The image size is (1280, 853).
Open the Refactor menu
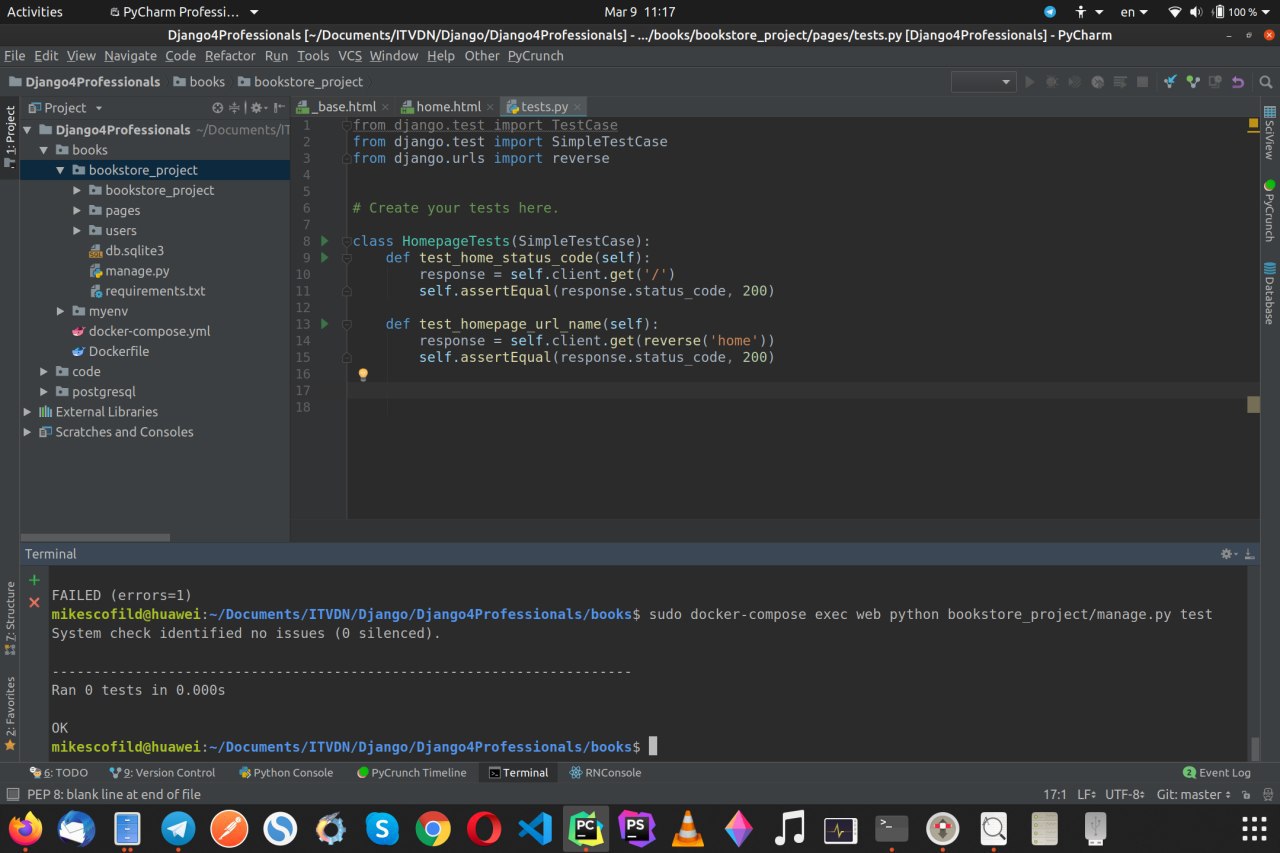pos(230,56)
